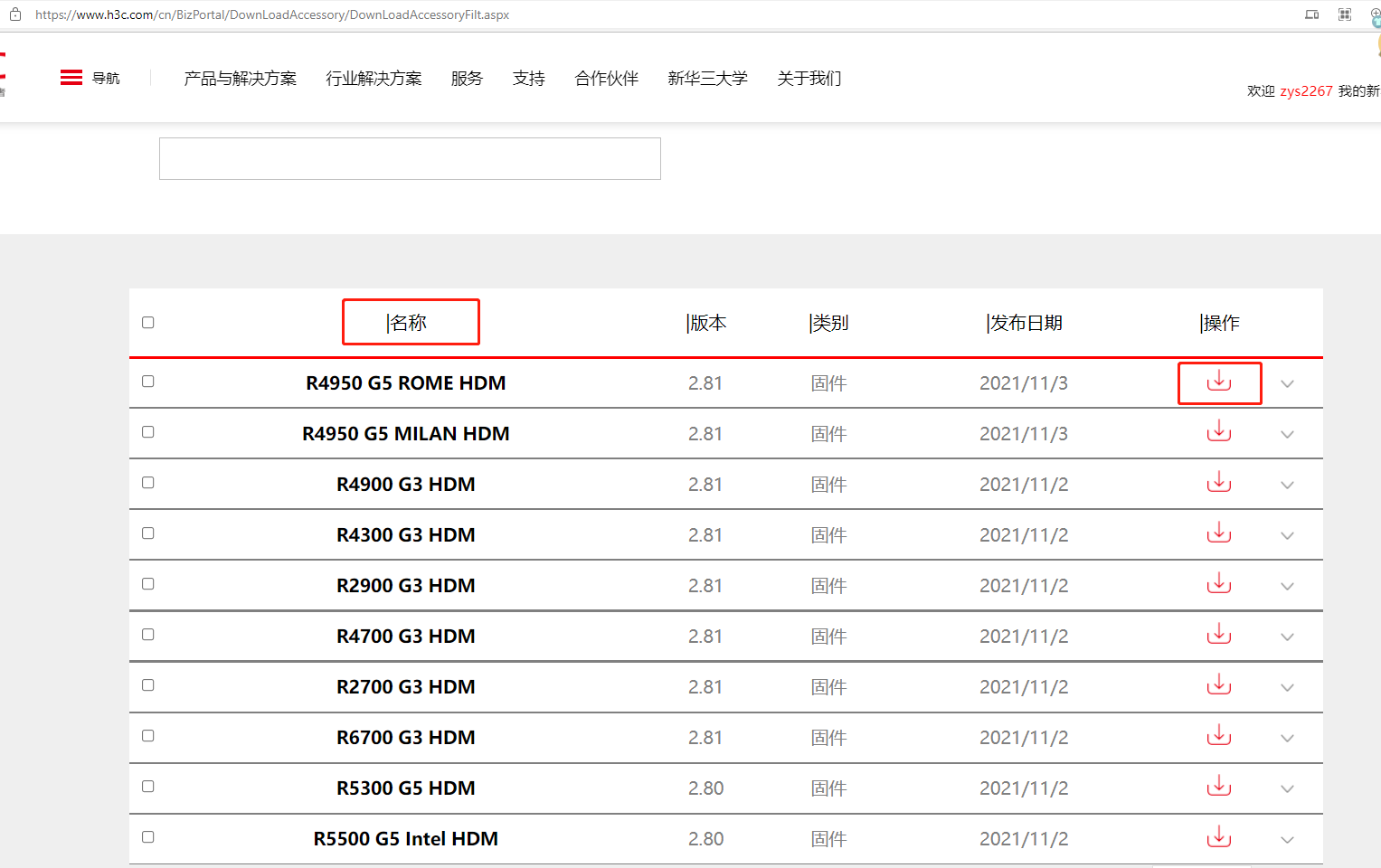Expand details for the R4900 G3 HDM row
The width and height of the screenshot is (1381, 868).
pos(1288,486)
